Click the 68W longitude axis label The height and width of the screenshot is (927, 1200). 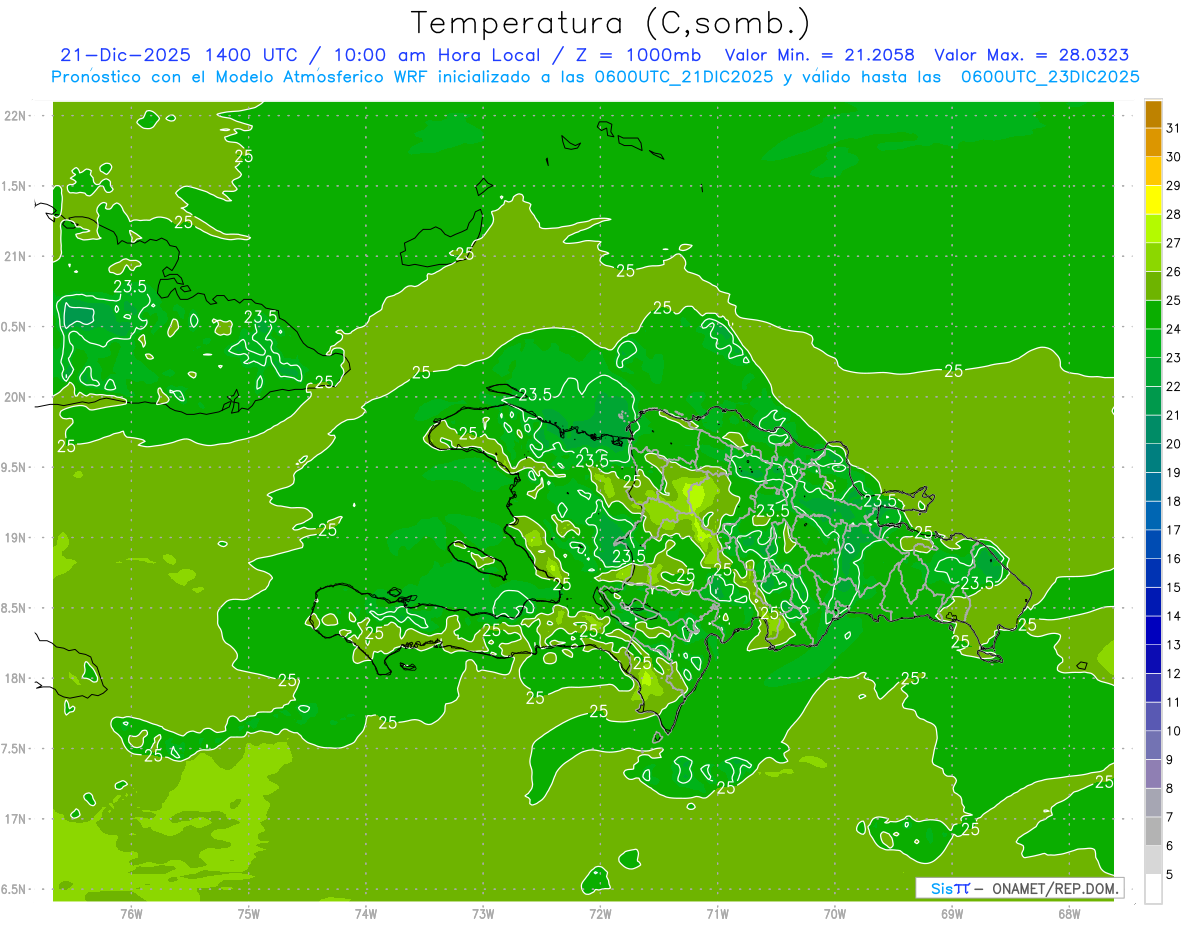tap(1069, 913)
